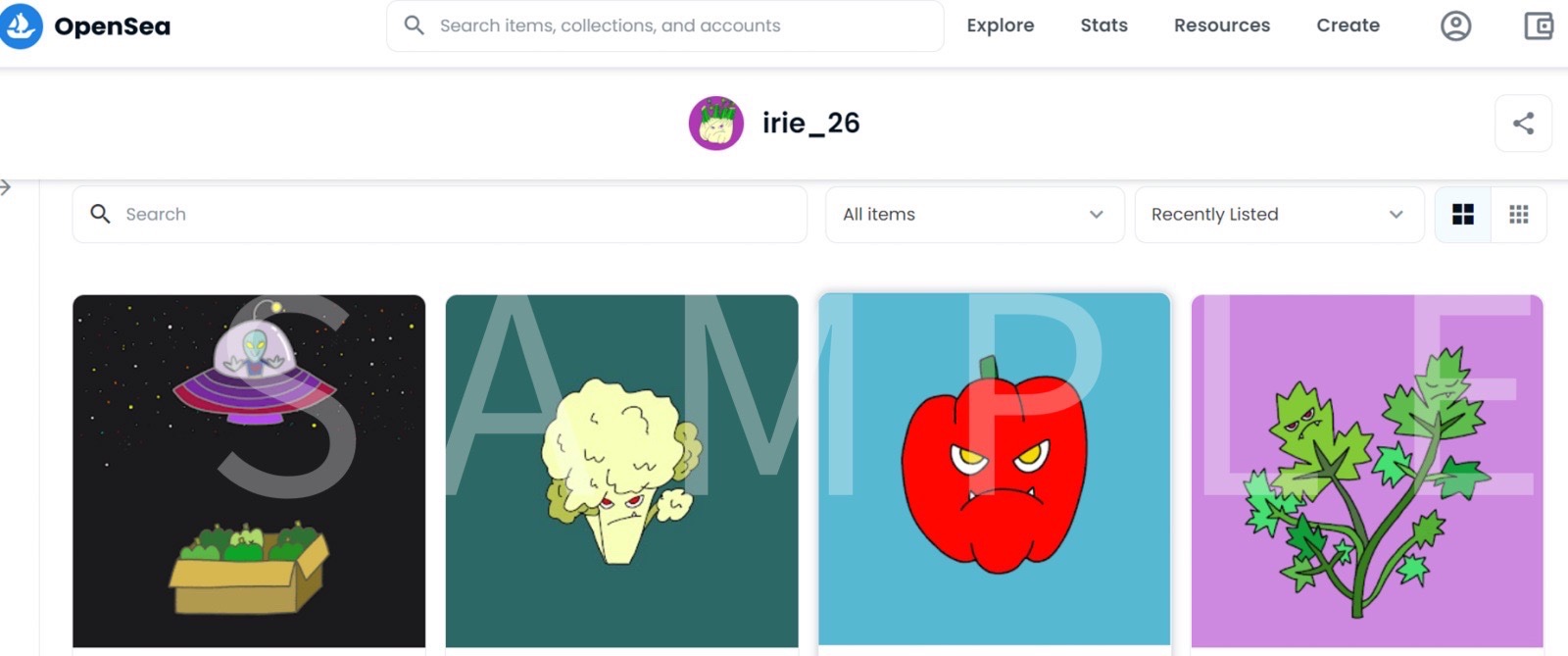Viewport: 1568px width, 656px height.
Task: Open the account profile icon
Action: 1455,25
